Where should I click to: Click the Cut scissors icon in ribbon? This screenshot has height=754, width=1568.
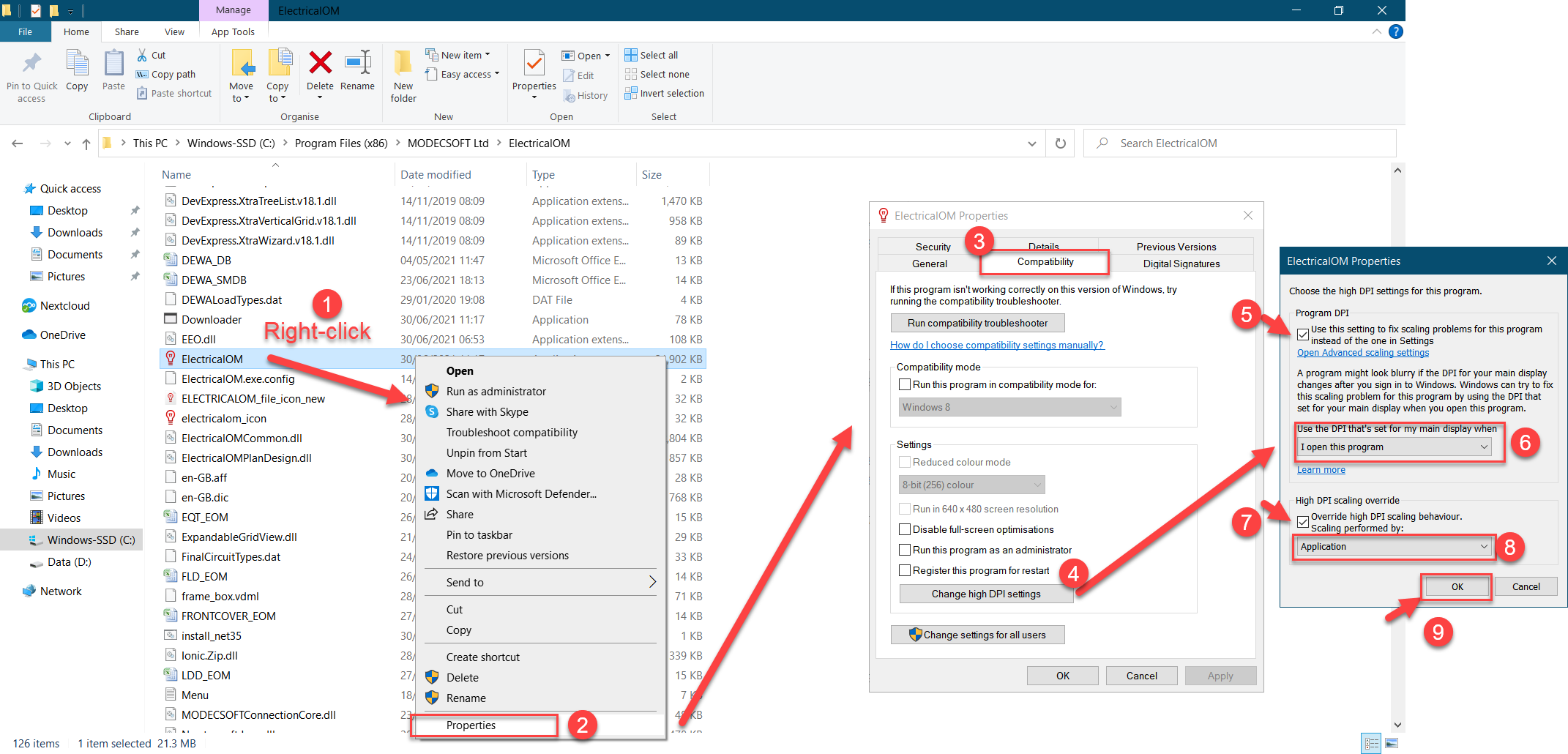point(142,55)
